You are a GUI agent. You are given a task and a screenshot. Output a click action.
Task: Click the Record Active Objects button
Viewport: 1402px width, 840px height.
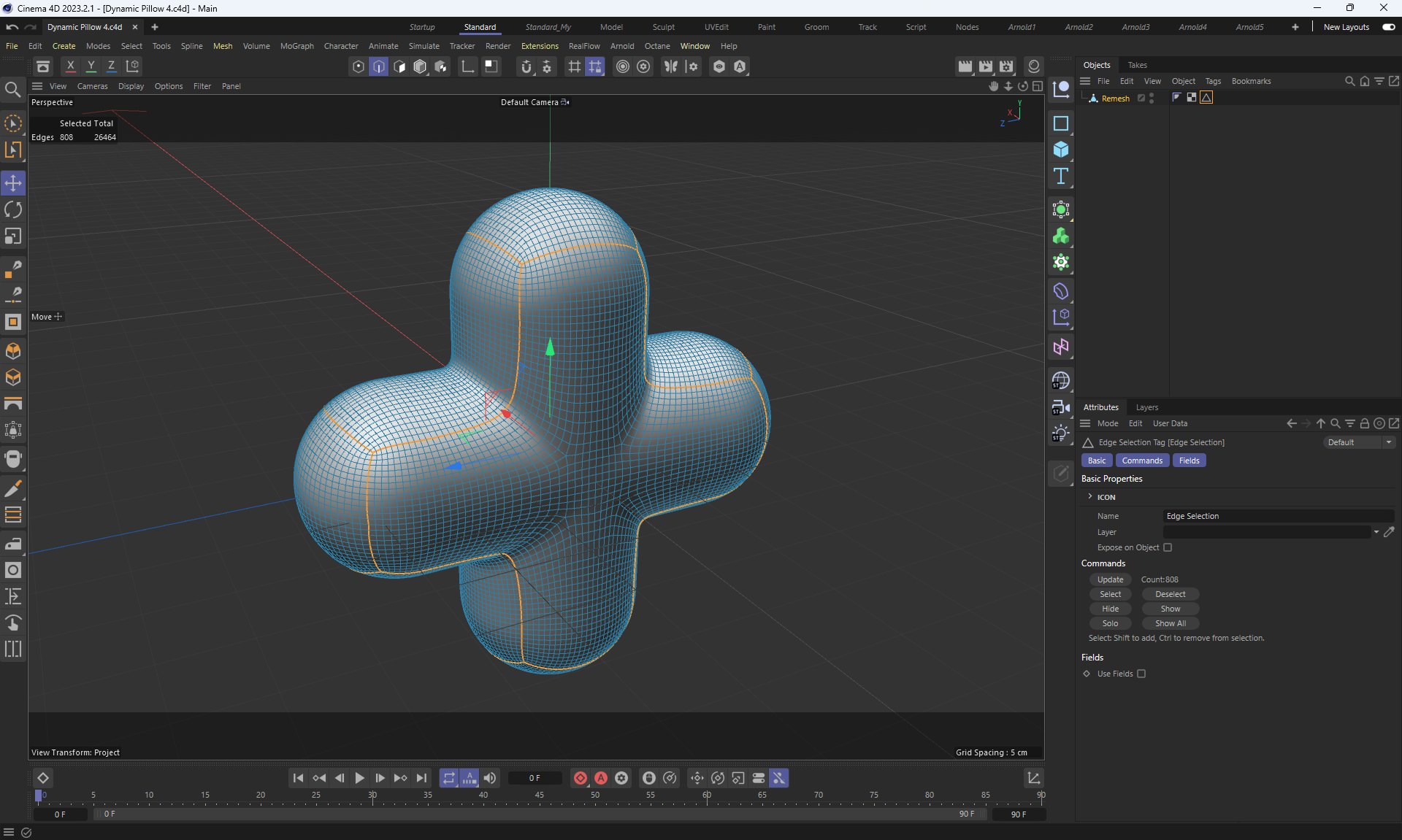(581, 778)
